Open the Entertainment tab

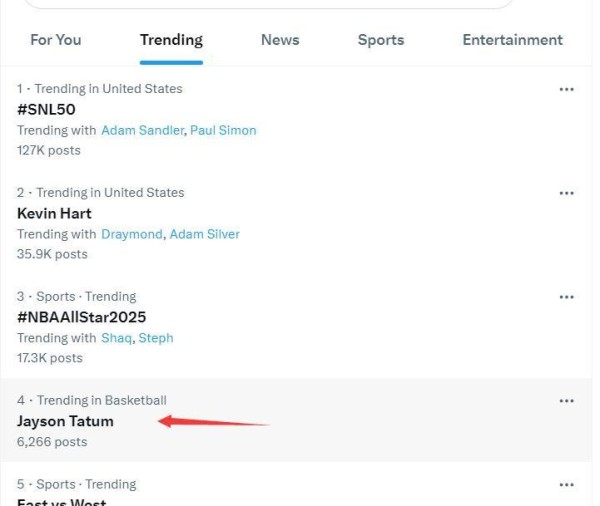pos(512,40)
